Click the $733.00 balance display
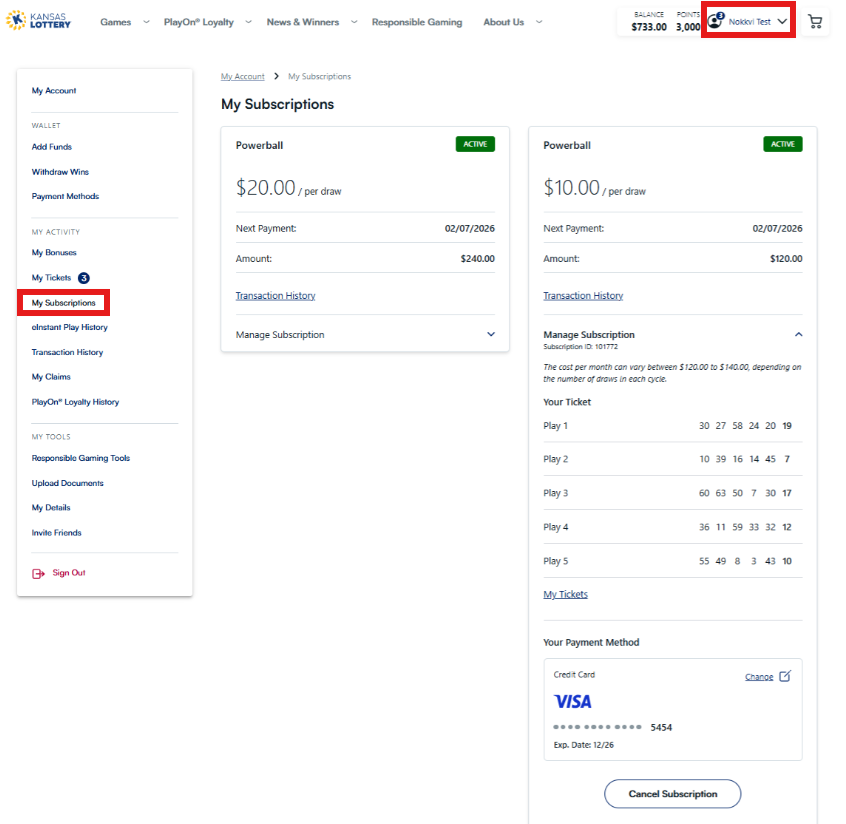 pos(649,26)
